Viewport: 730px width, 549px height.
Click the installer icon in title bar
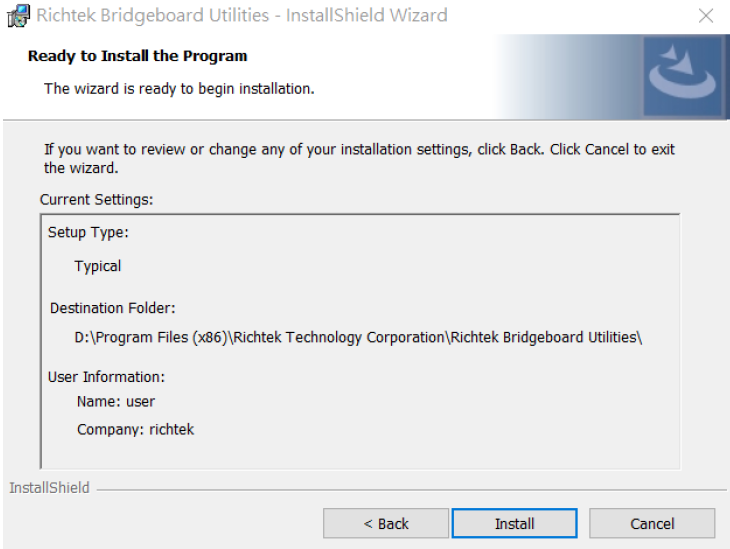(19, 15)
